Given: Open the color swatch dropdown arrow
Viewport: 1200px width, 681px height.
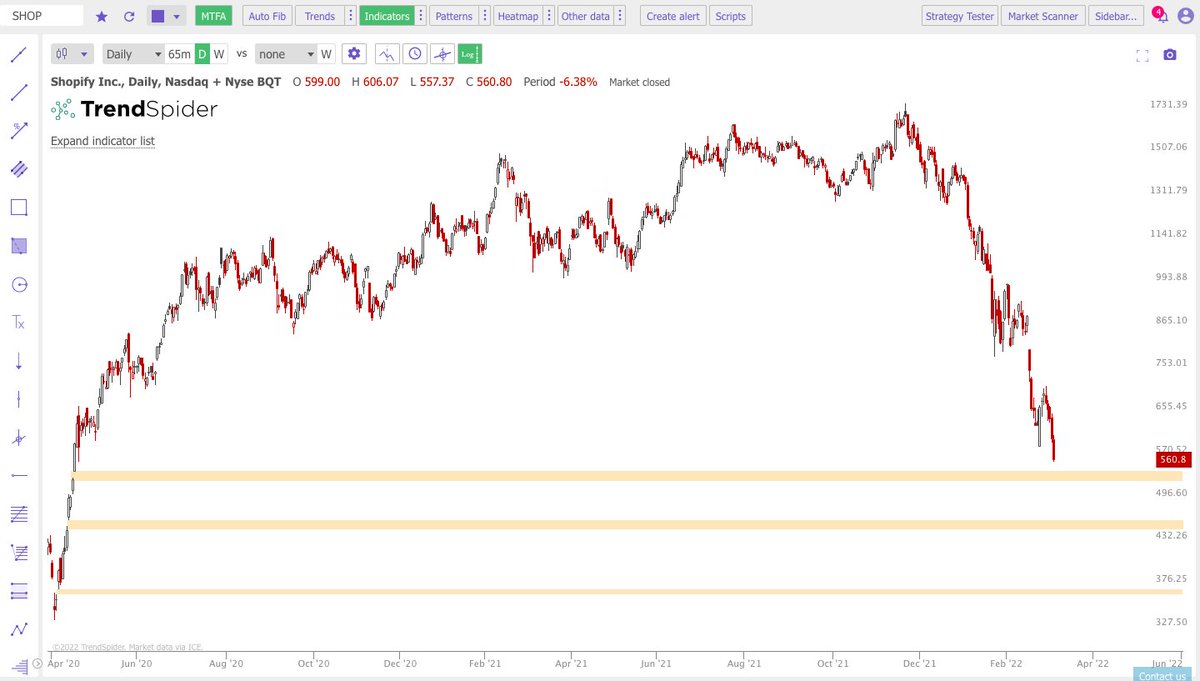Looking at the screenshot, I should pos(178,17).
